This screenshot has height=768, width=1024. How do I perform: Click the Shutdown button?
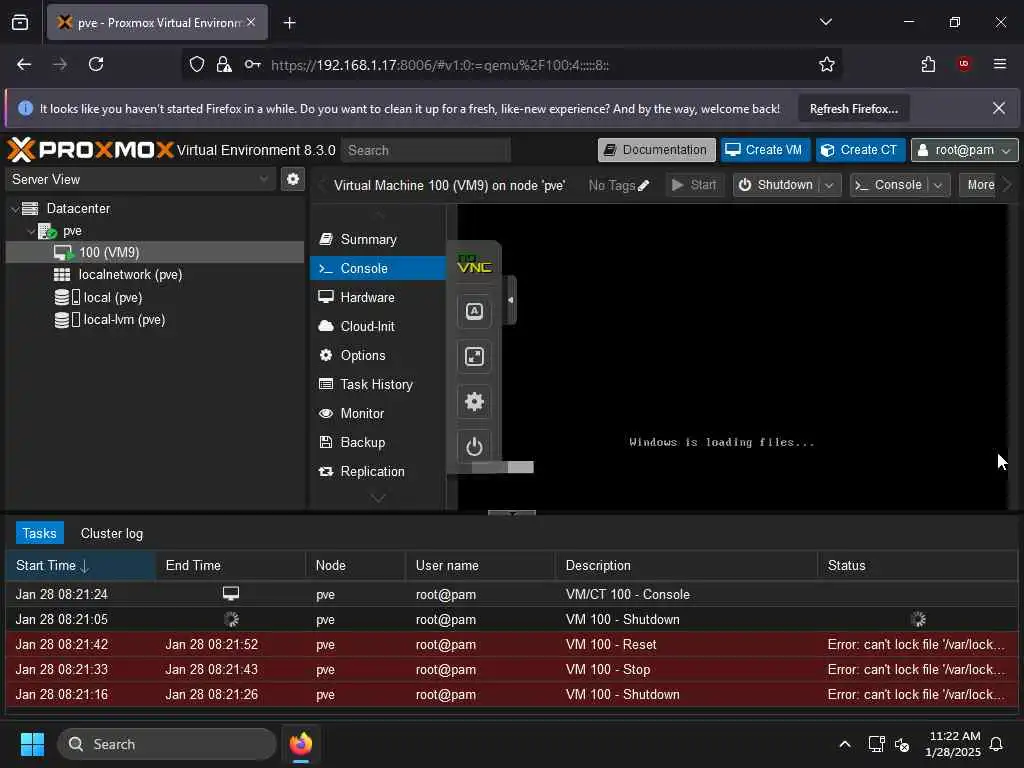(x=776, y=185)
